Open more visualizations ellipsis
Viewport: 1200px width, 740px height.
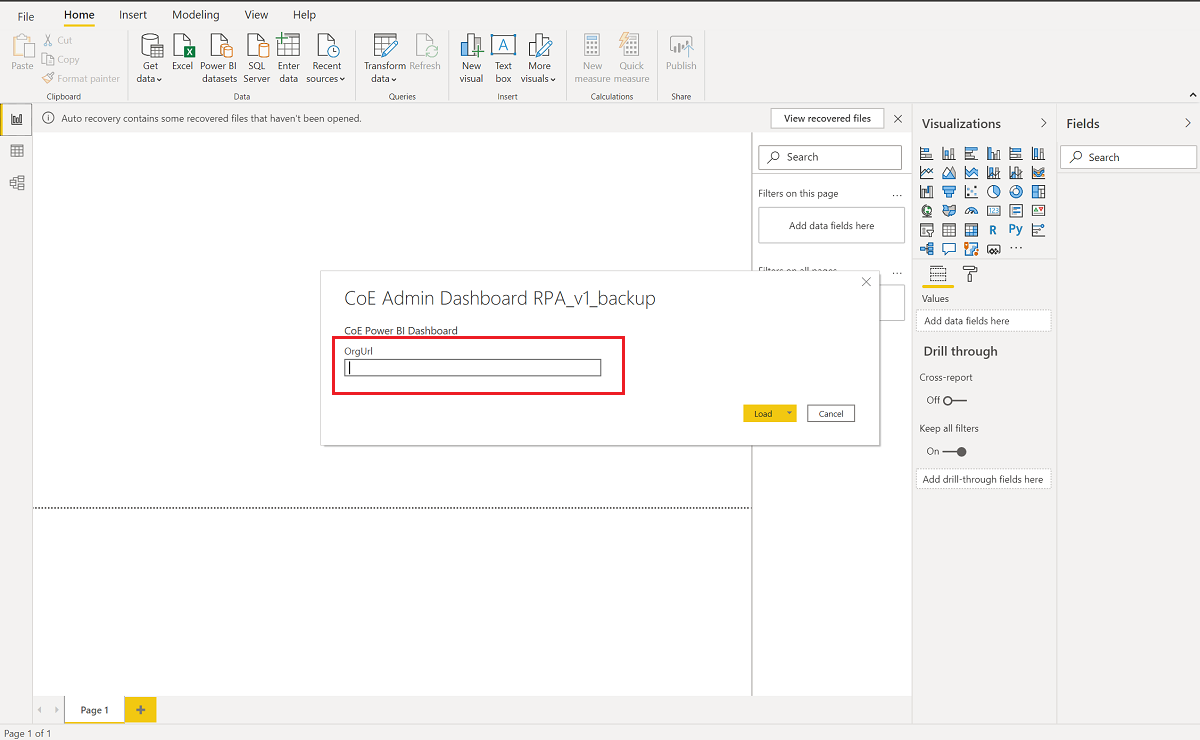point(1016,247)
